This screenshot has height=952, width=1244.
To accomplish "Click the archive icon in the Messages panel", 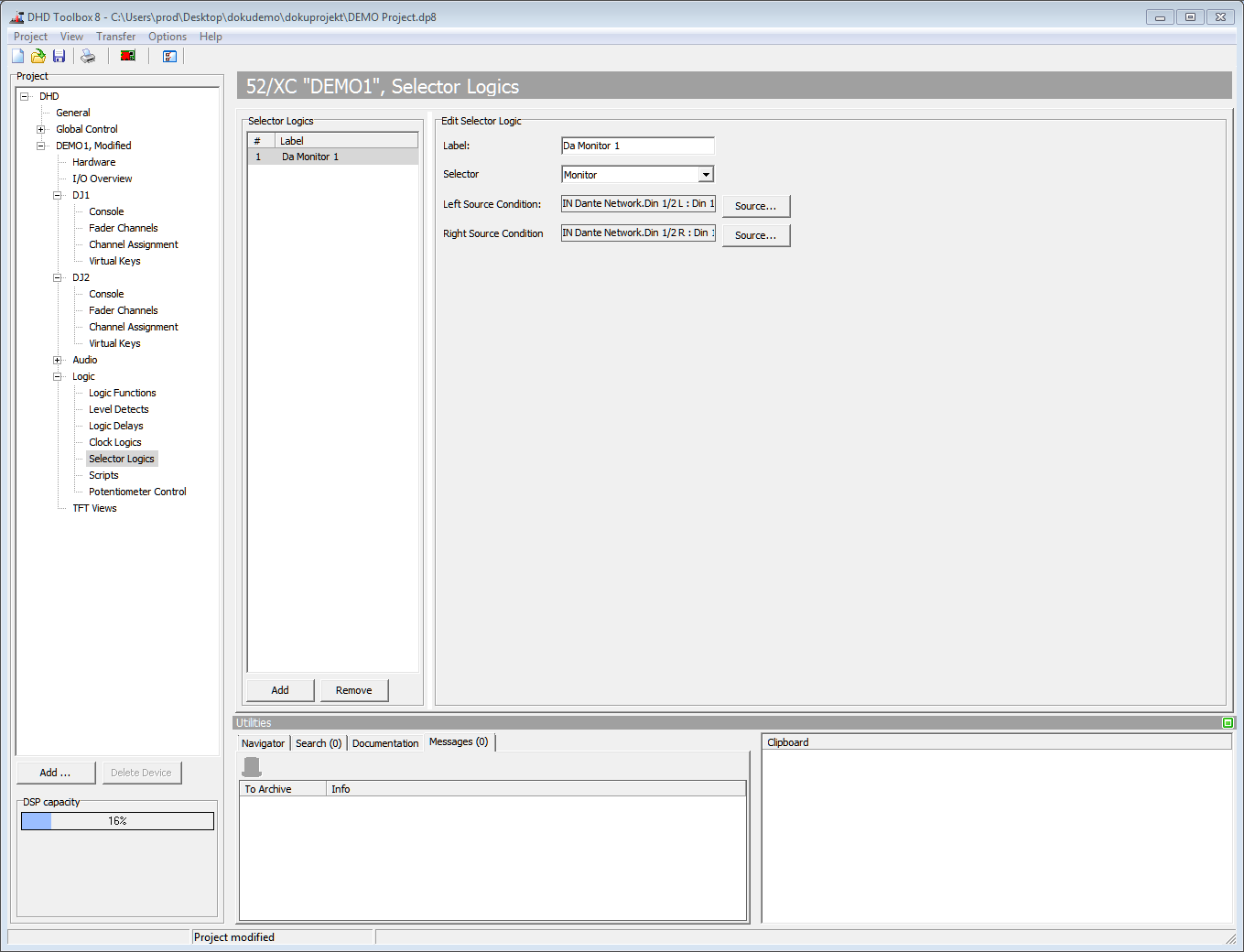I will pos(251,765).
